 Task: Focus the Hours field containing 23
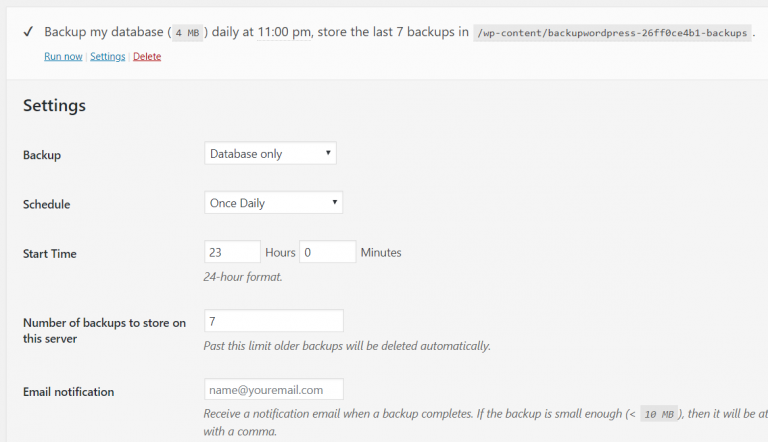(232, 252)
